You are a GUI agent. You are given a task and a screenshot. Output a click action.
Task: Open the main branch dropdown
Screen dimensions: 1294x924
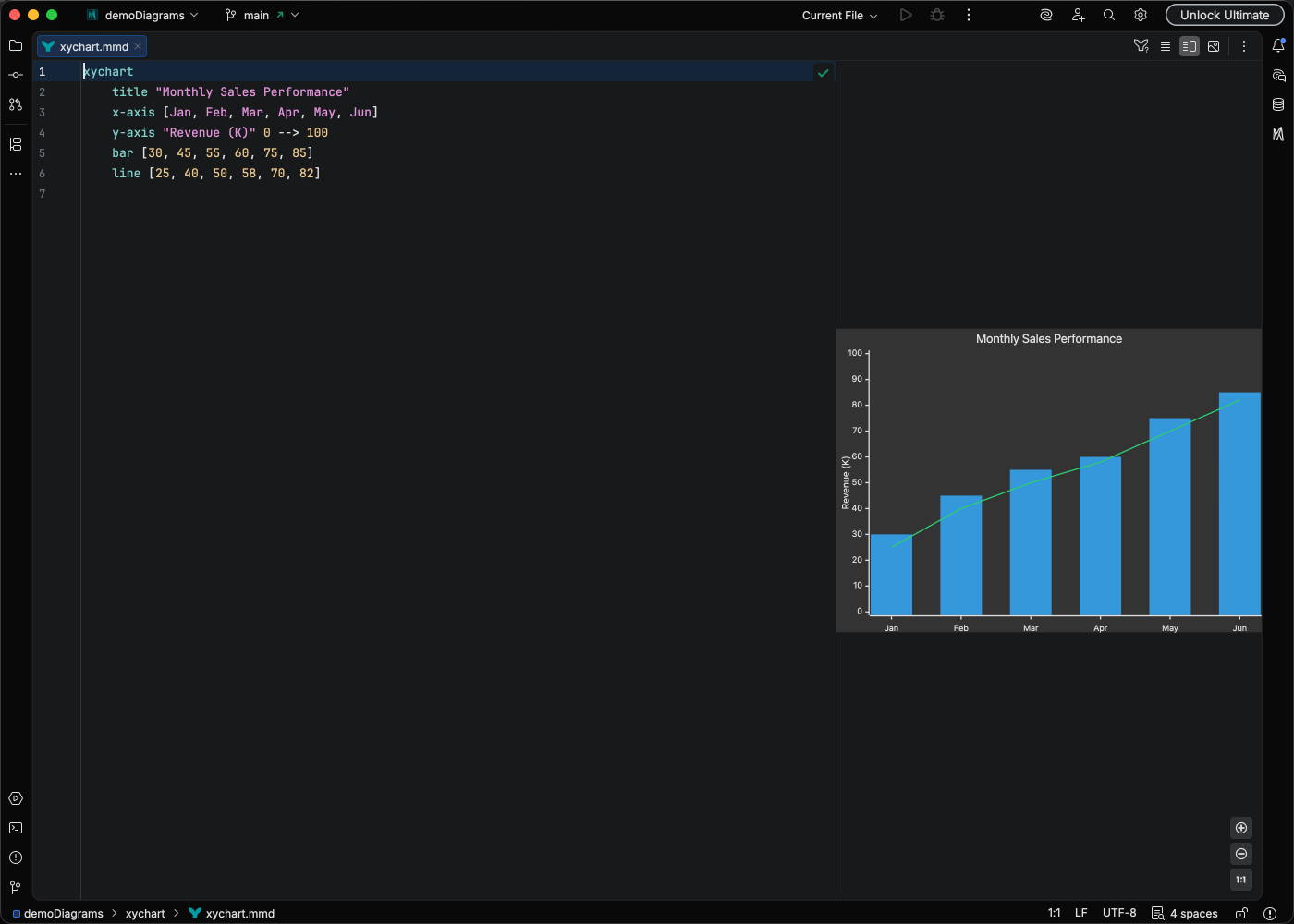click(x=262, y=16)
